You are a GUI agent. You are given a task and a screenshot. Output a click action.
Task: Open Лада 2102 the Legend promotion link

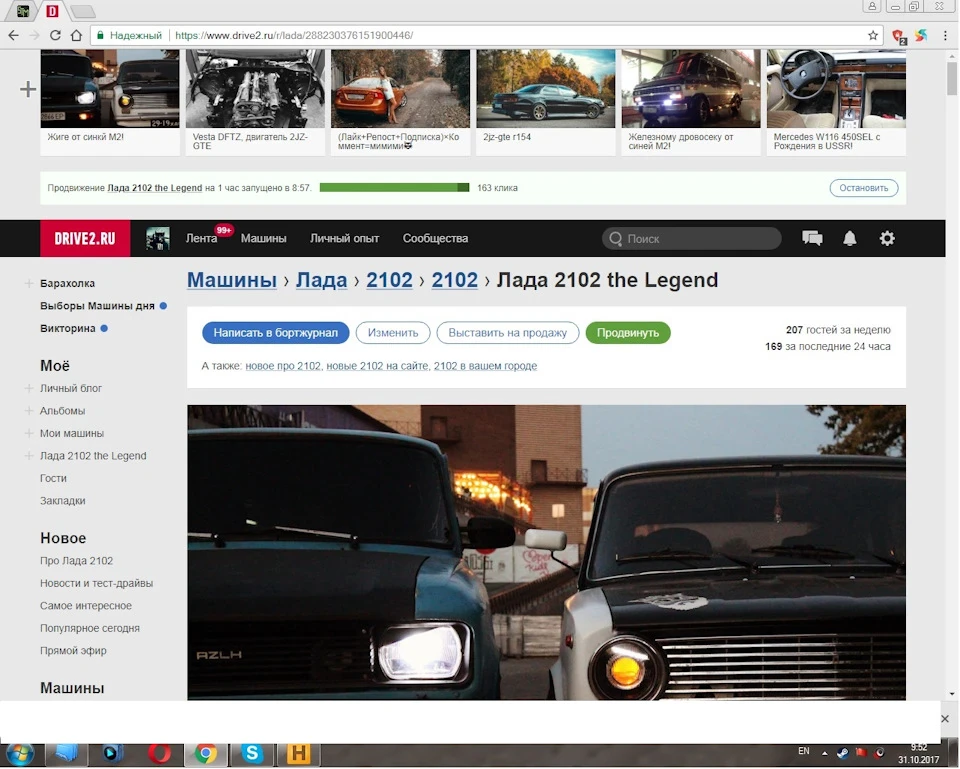pyautogui.click(x=154, y=188)
